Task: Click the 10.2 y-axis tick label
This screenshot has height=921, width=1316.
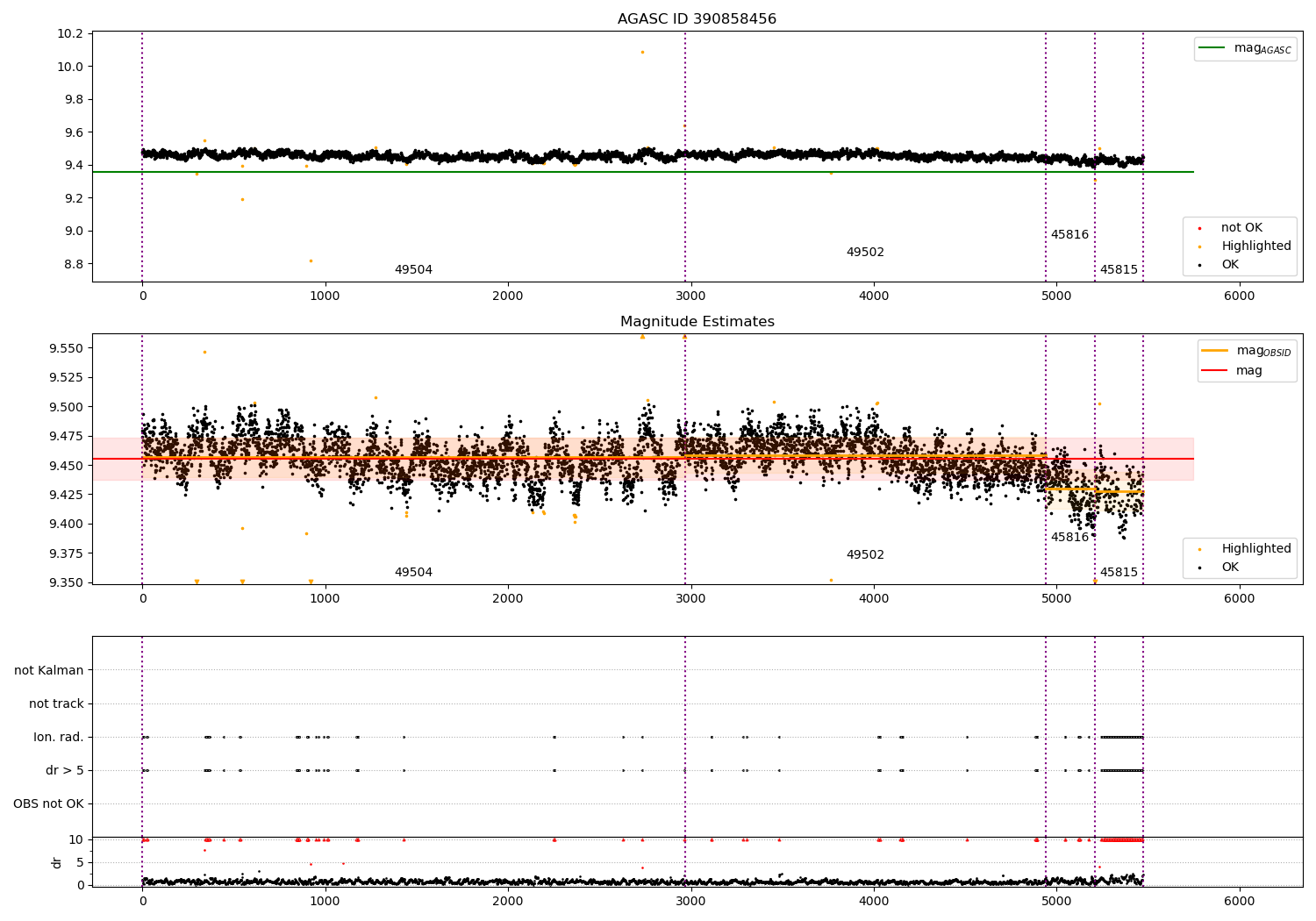Action: tap(70, 34)
